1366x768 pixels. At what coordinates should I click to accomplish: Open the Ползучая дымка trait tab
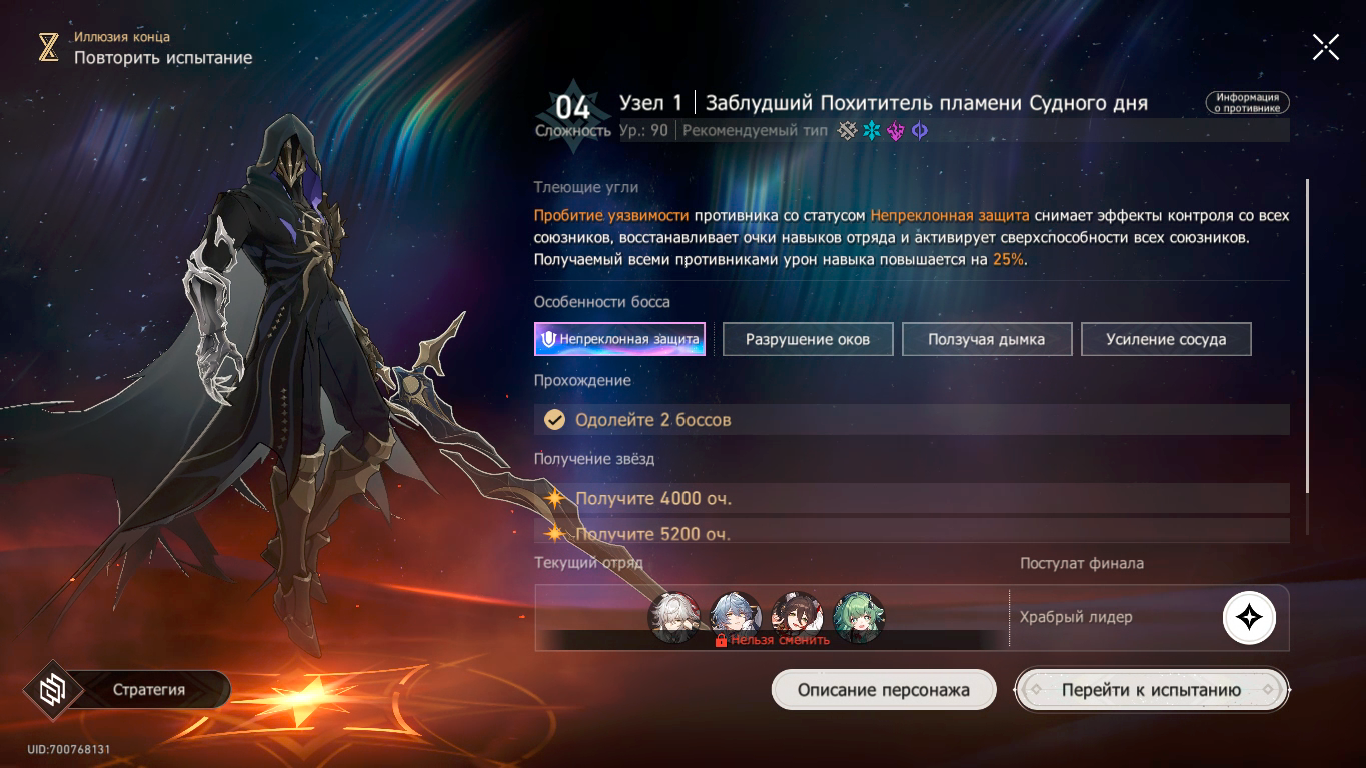point(987,339)
